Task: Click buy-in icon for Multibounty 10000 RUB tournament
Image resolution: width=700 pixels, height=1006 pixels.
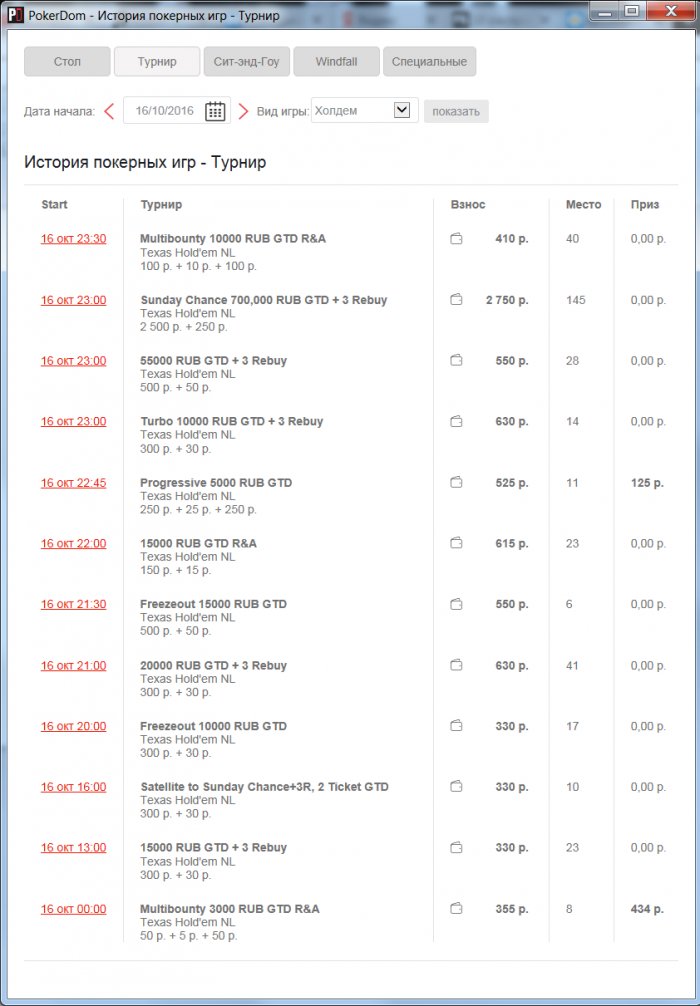Action: [456, 239]
